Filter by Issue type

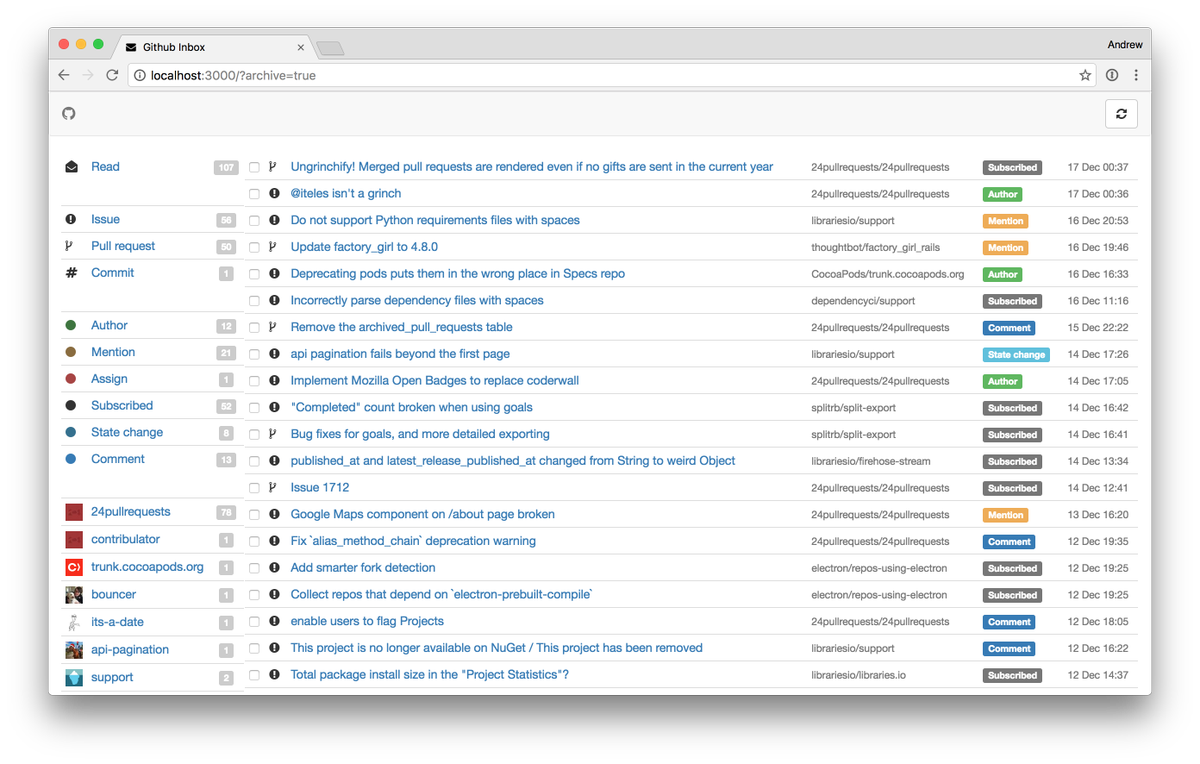[x=105, y=219]
